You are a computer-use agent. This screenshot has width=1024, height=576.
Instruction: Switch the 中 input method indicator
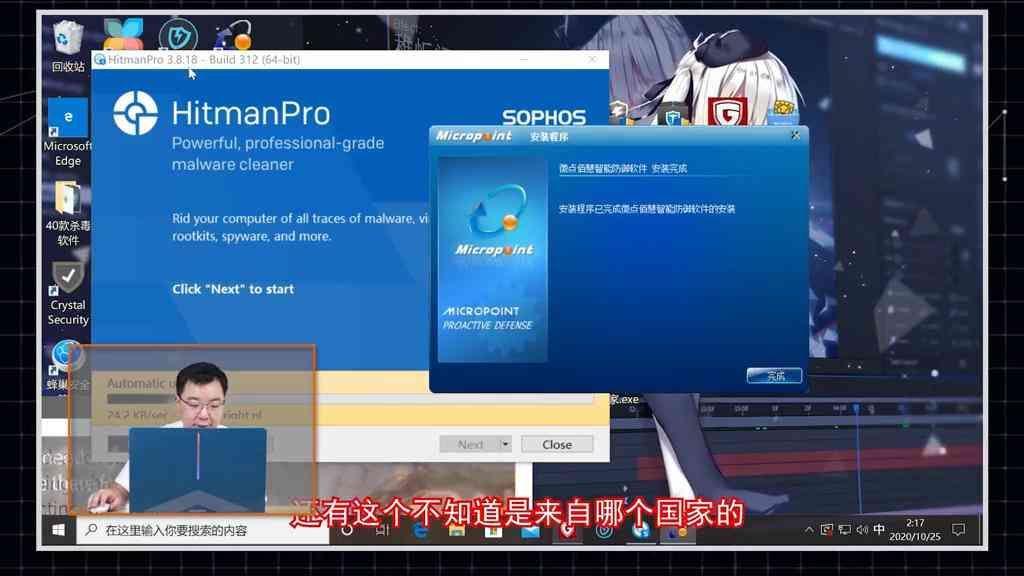(x=879, y=530)
